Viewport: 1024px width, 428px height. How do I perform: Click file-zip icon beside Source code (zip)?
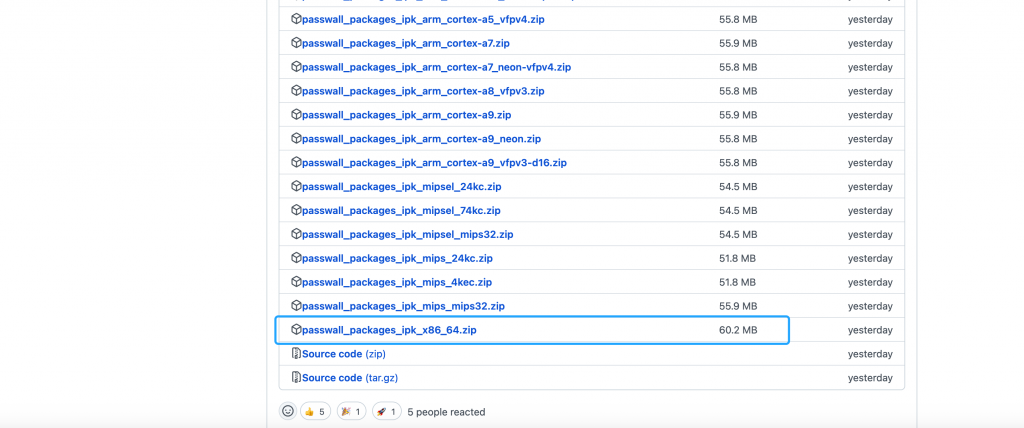coord(296,354)
